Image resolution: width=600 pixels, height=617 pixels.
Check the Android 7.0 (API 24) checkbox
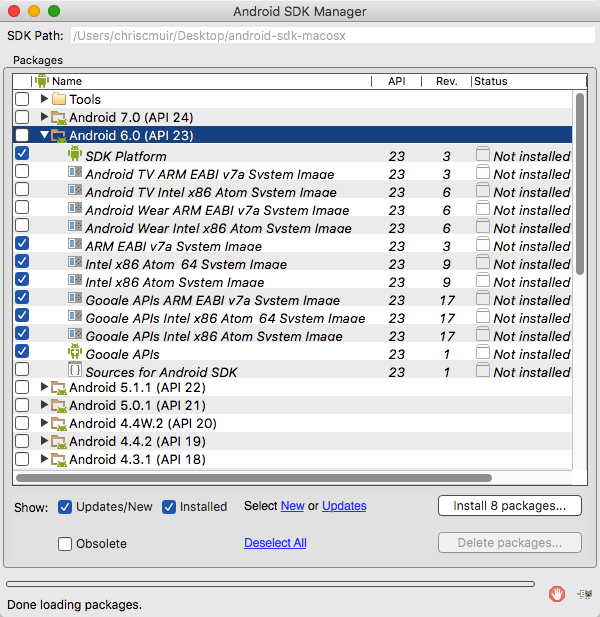[22, 117]
